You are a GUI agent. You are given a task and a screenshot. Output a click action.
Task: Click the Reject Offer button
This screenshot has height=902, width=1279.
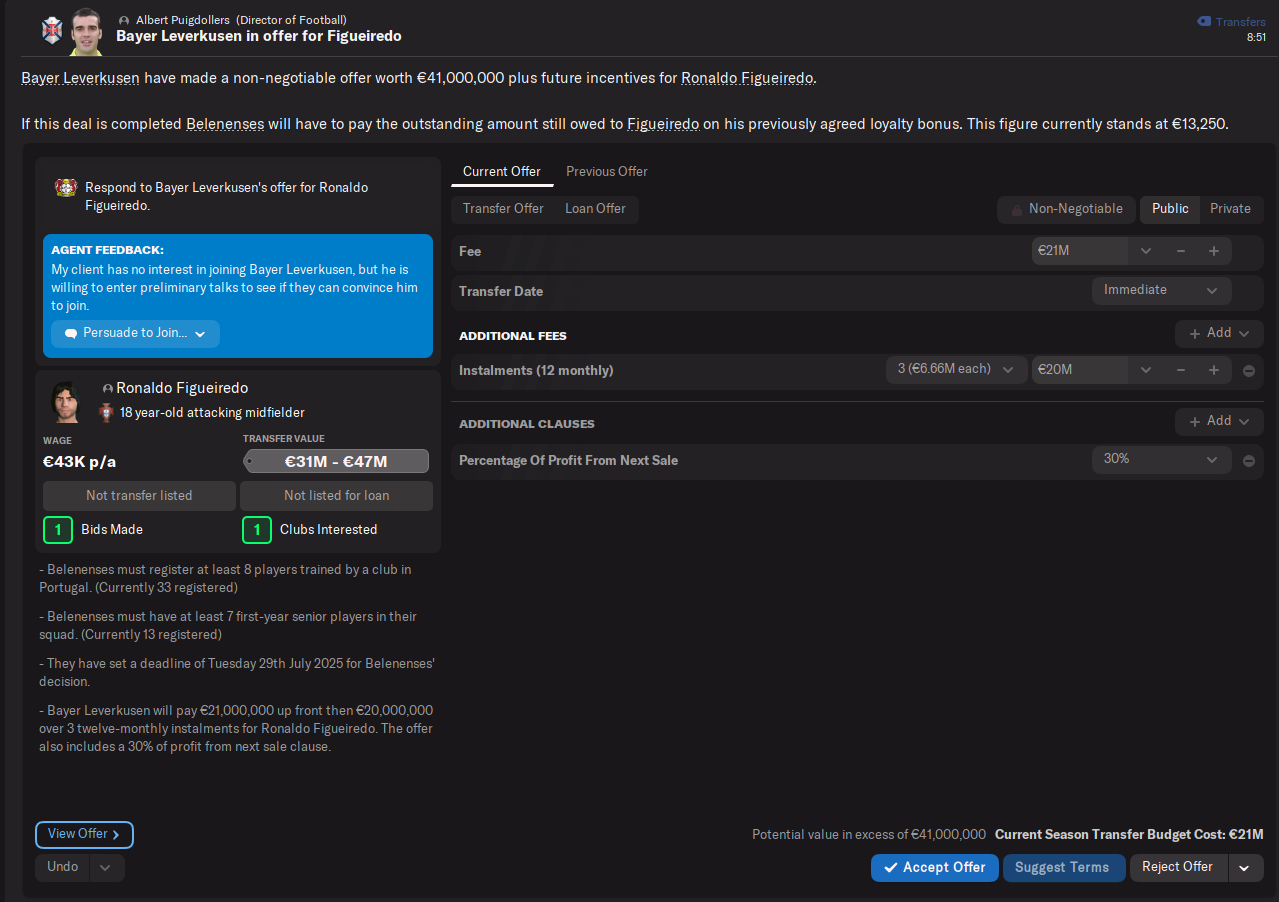coord(1177,867)
